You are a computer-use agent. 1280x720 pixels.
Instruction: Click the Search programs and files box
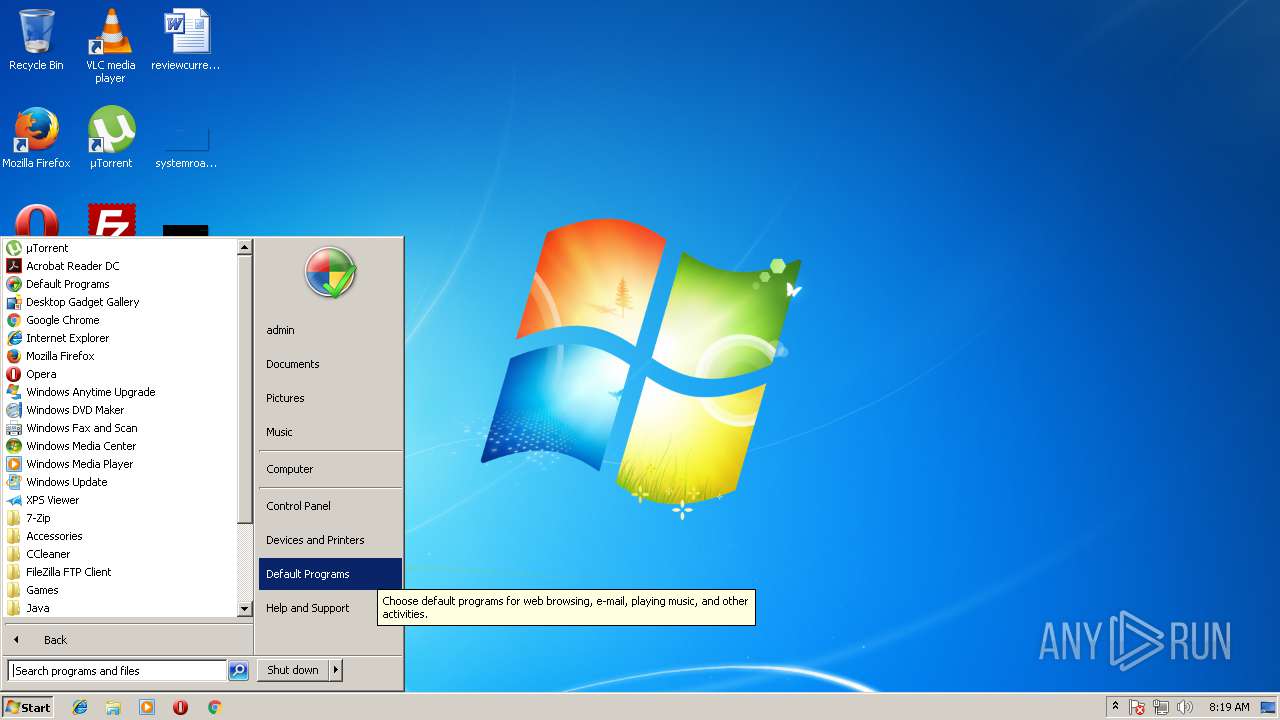click(117, 671)
